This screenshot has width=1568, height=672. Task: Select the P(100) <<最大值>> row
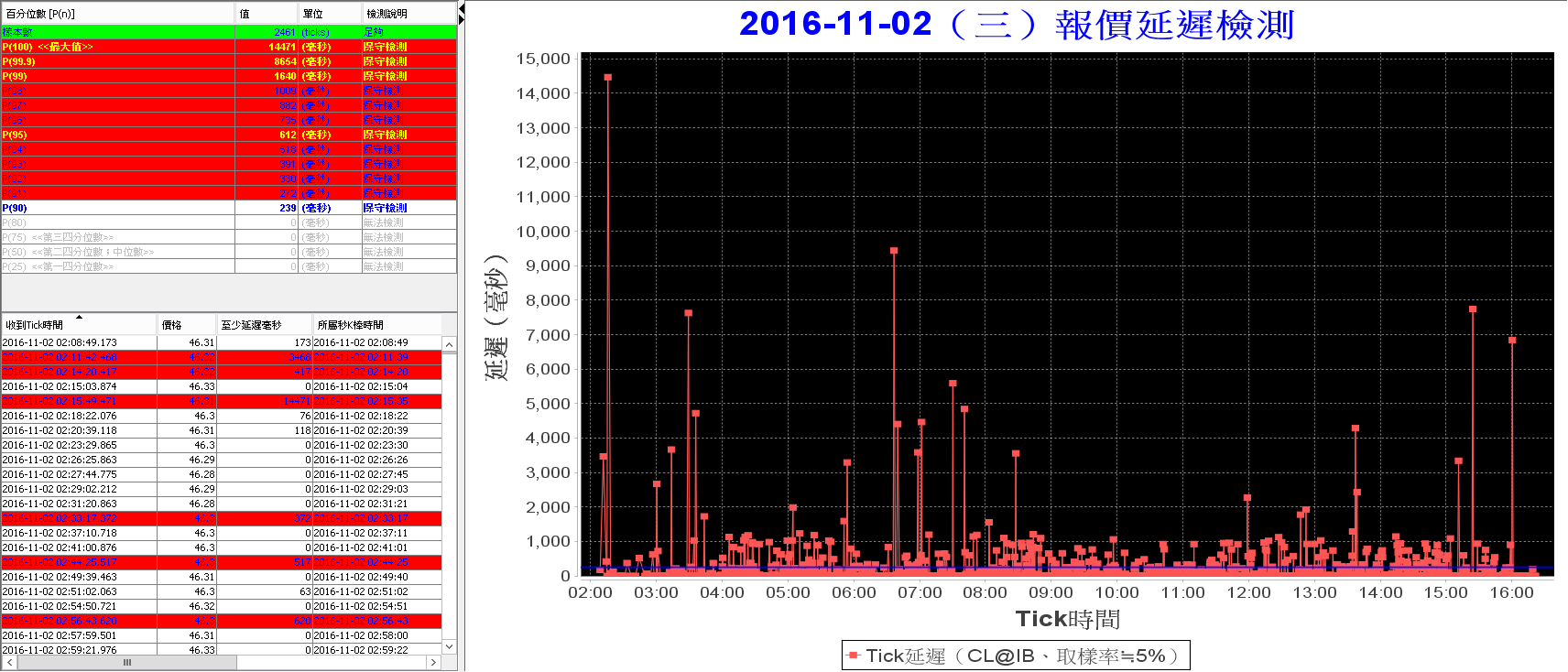click(x=229, y=47)
